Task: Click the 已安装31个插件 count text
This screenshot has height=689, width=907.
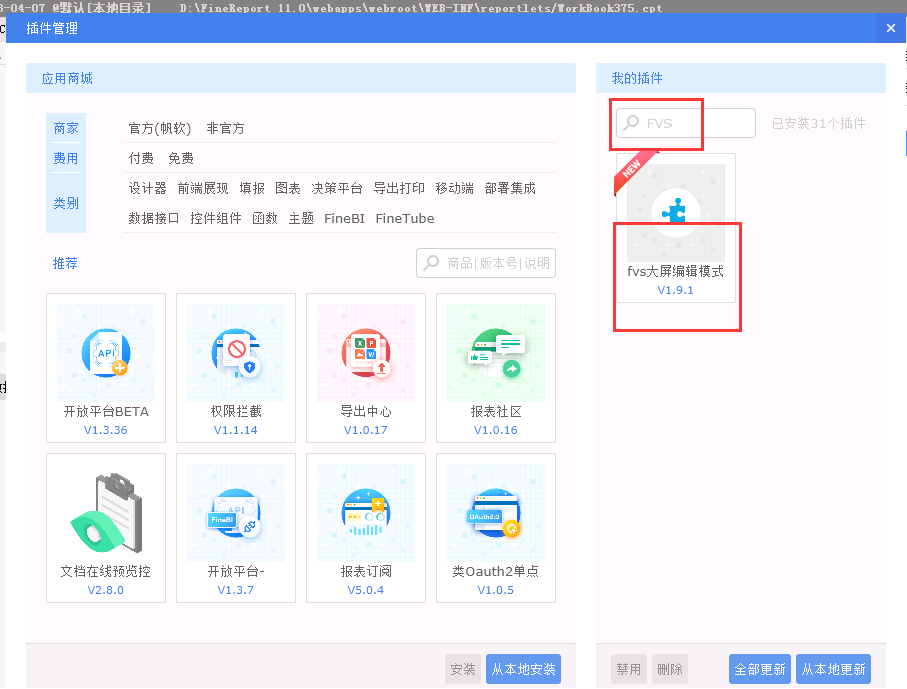Action: pos(818,123)
